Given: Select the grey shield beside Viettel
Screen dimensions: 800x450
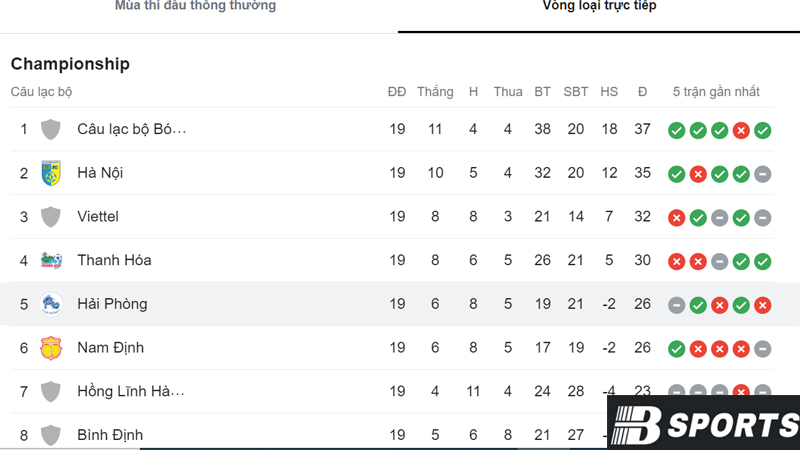Looking at the screenshot, I should click(51, 217).
